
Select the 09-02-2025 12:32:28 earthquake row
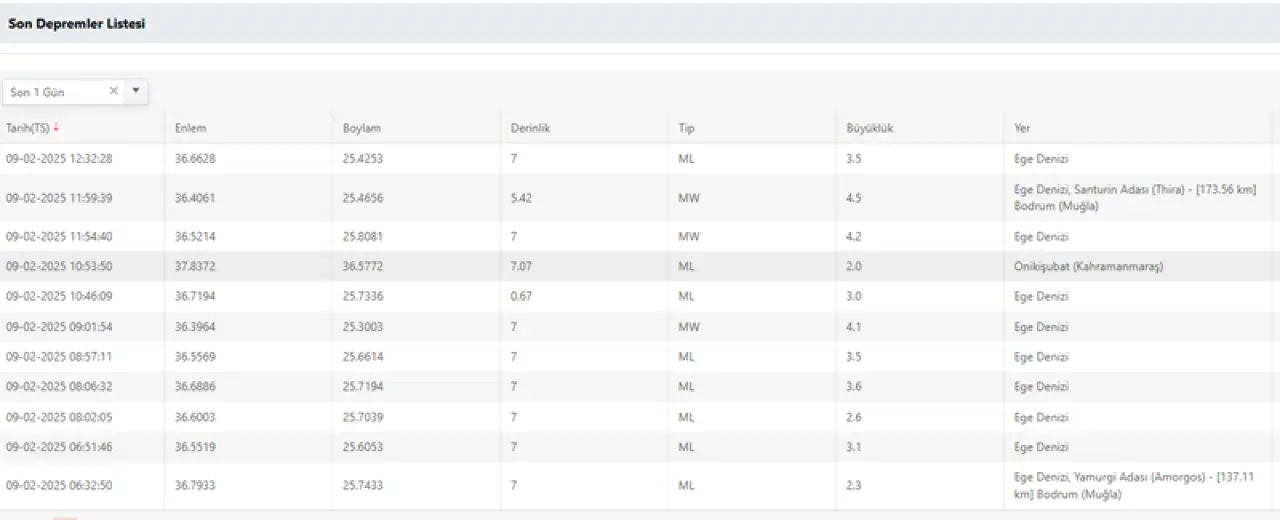click(640, 159)
